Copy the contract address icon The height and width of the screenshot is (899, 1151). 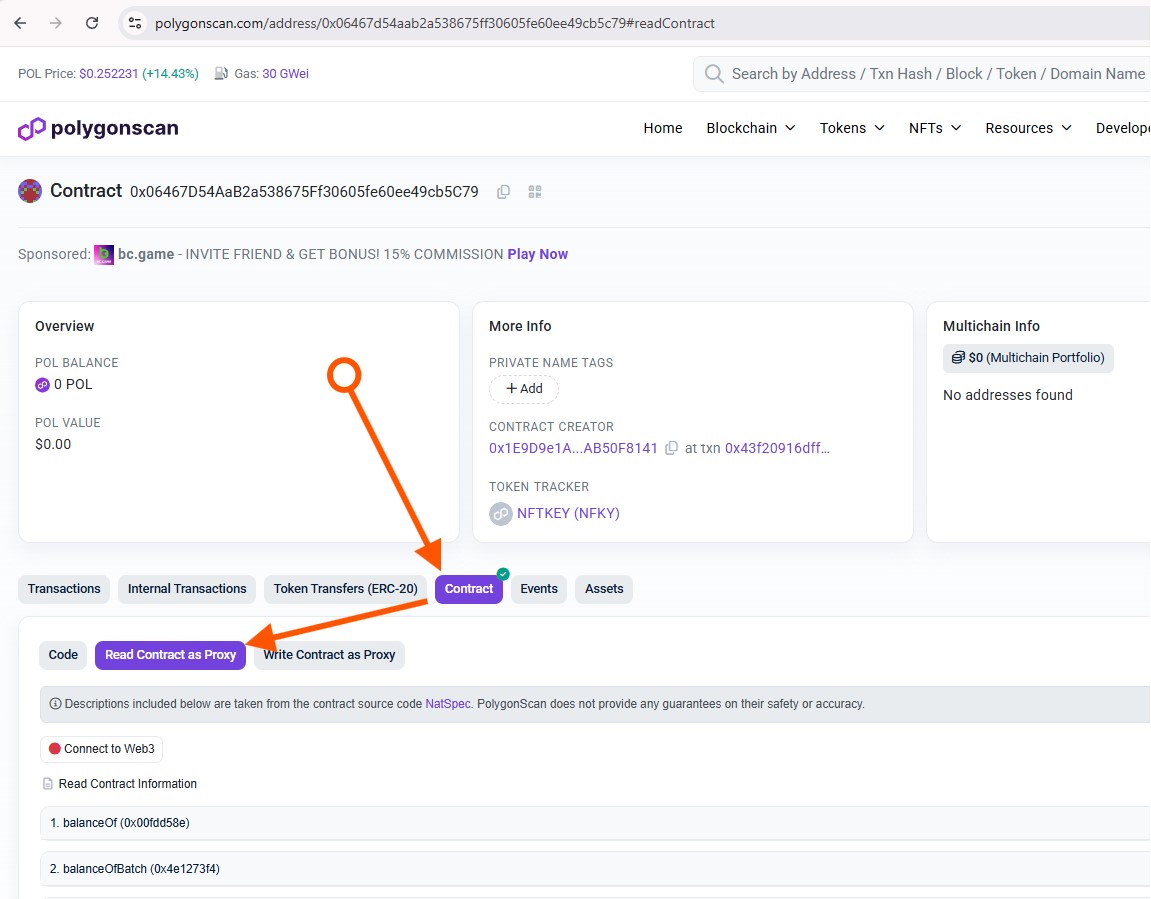click(504, 192)
